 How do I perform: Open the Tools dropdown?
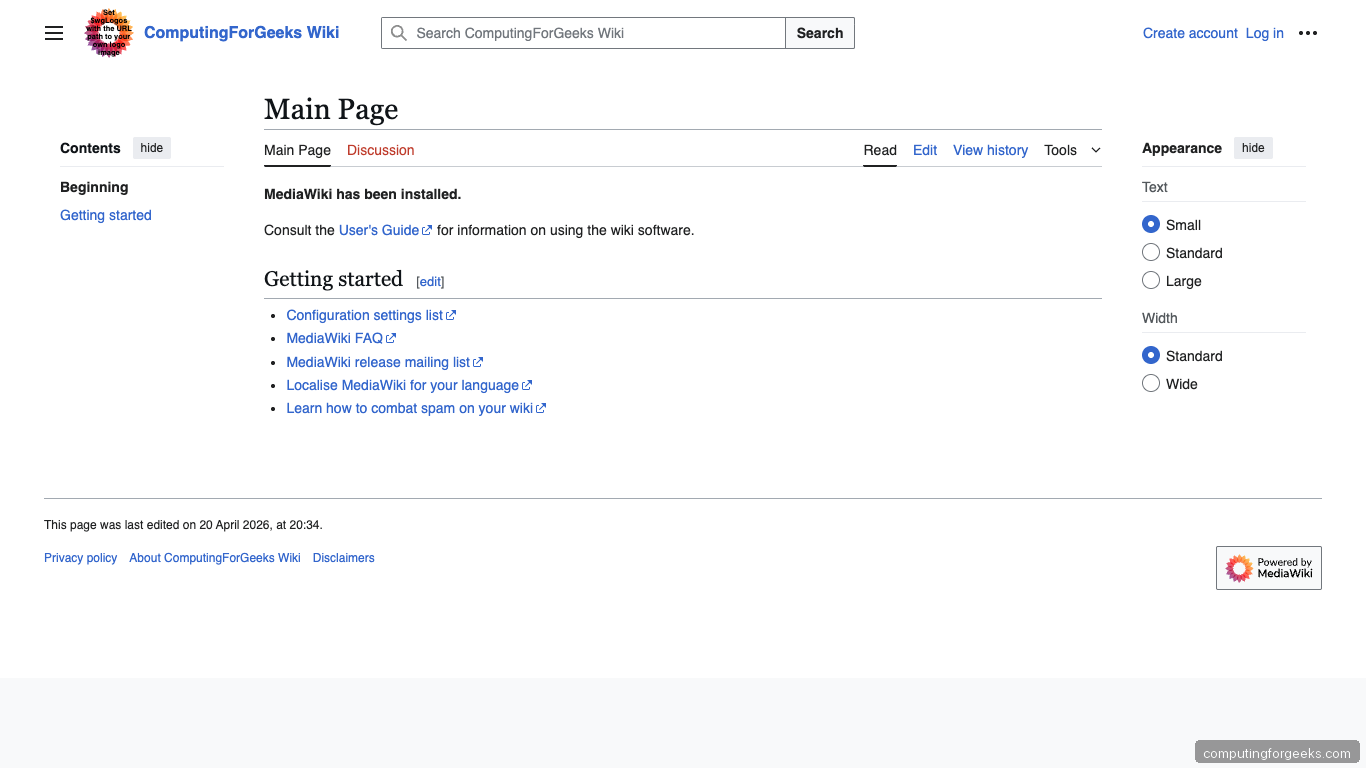1070,150
